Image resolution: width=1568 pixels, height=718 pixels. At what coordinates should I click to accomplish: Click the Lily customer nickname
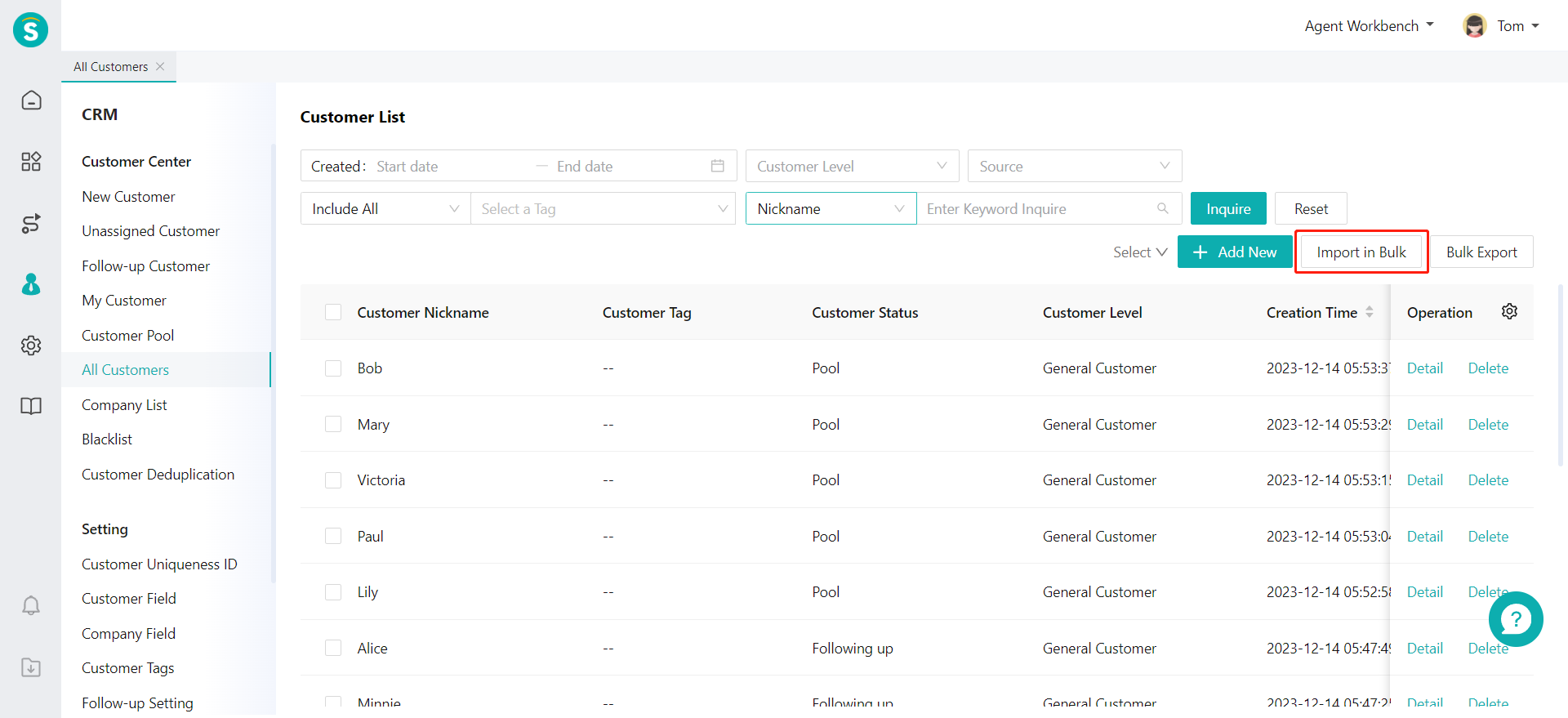(x=367, y=592)
